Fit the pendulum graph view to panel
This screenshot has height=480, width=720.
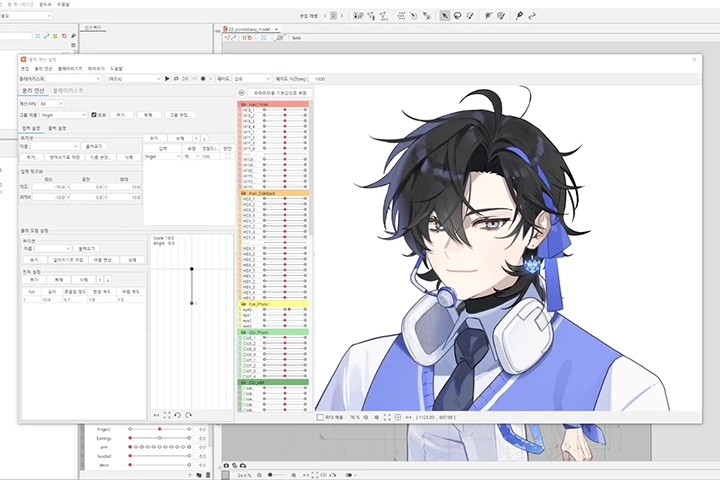point(167,415)
